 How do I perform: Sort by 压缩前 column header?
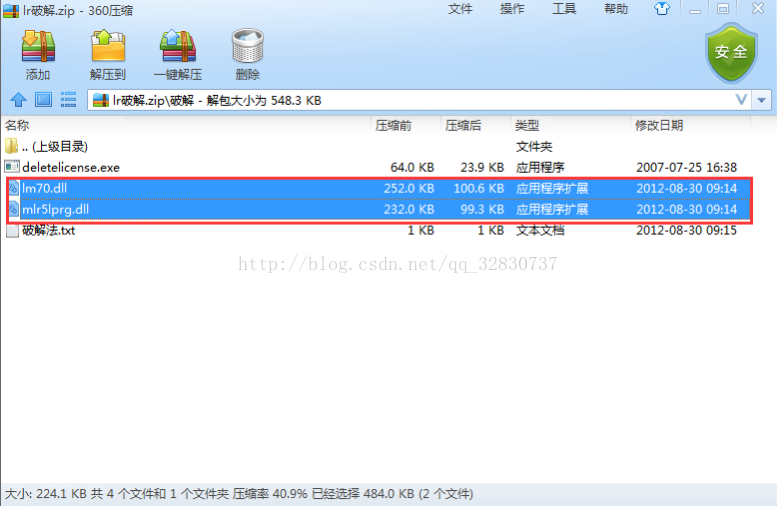pyautogui.click(x=393, y=125)
